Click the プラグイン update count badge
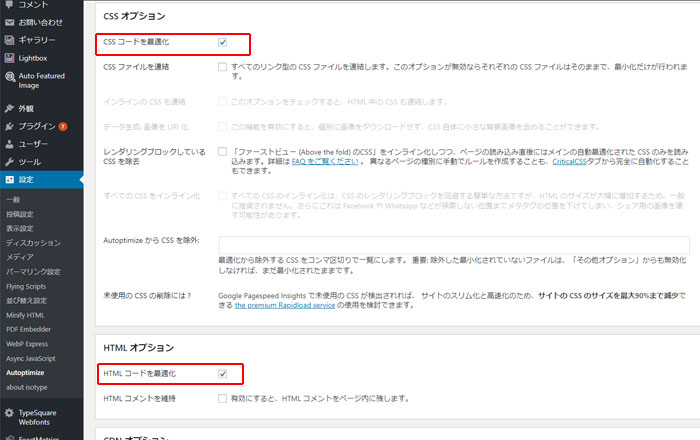700x440 pixels. point(63,127)
